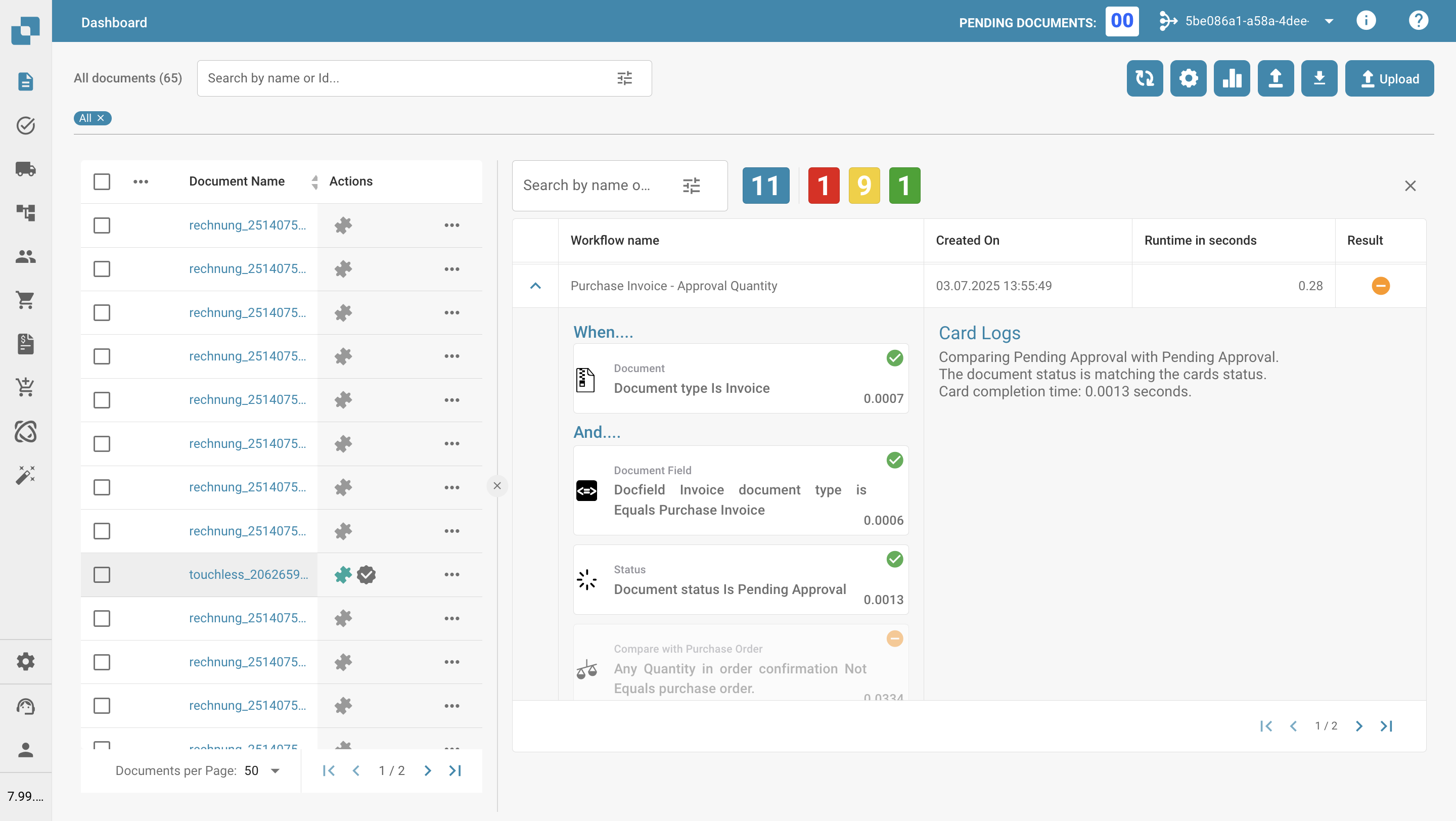The height and width of the screenshot is (821, 1456).
Task: Open the header column options menu
Action: 140,181
